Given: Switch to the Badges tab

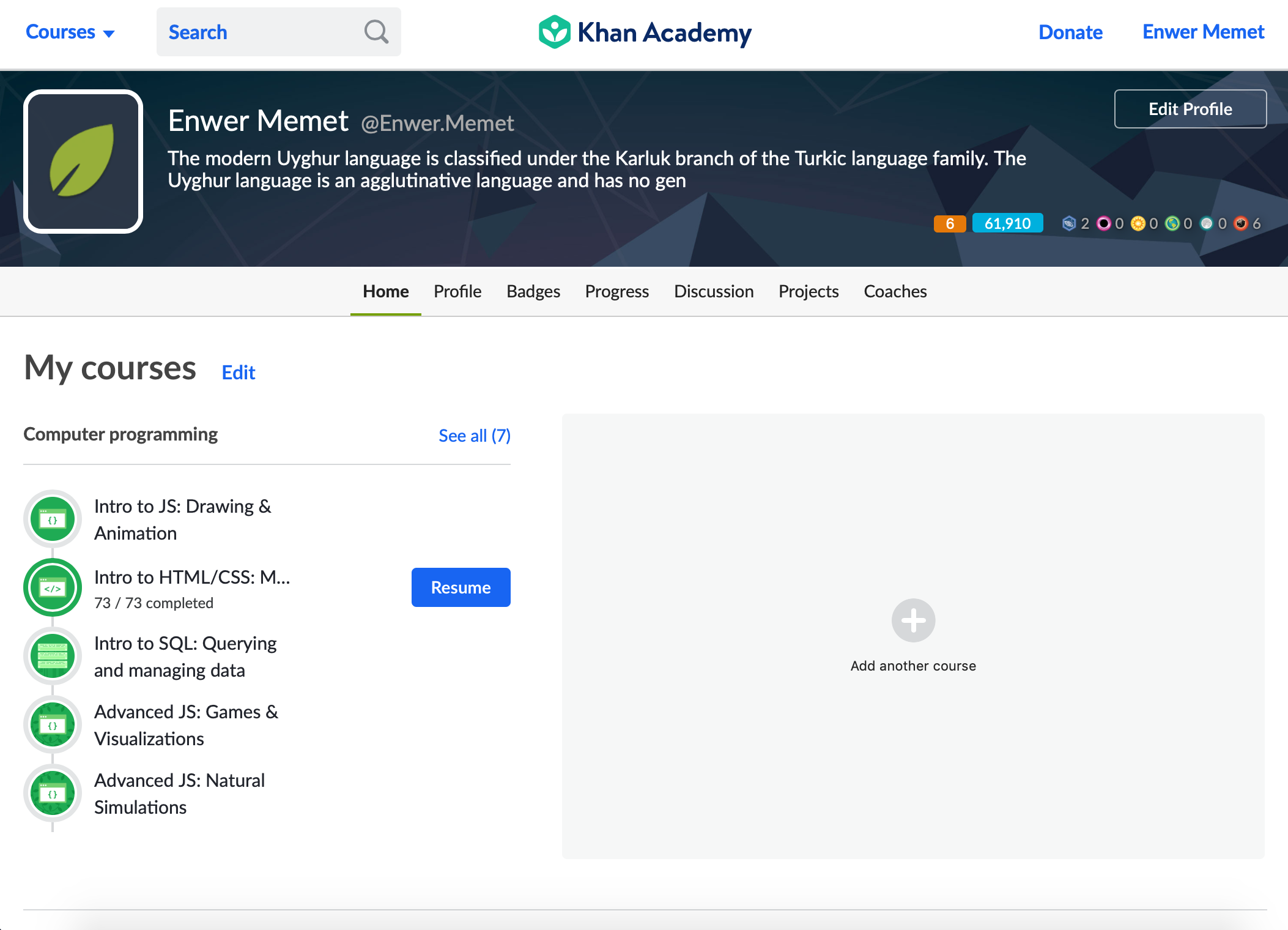Looking at the screenshot, I should tap(533, 291).
